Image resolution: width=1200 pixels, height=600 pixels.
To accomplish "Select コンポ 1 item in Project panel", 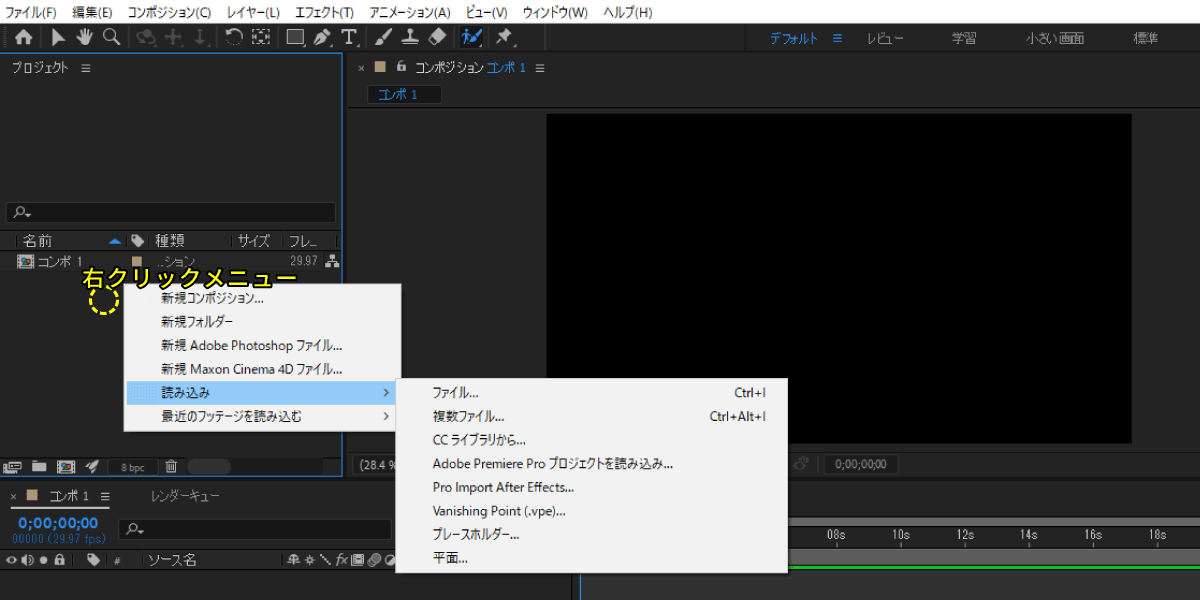I will click(x=59, y=261).
